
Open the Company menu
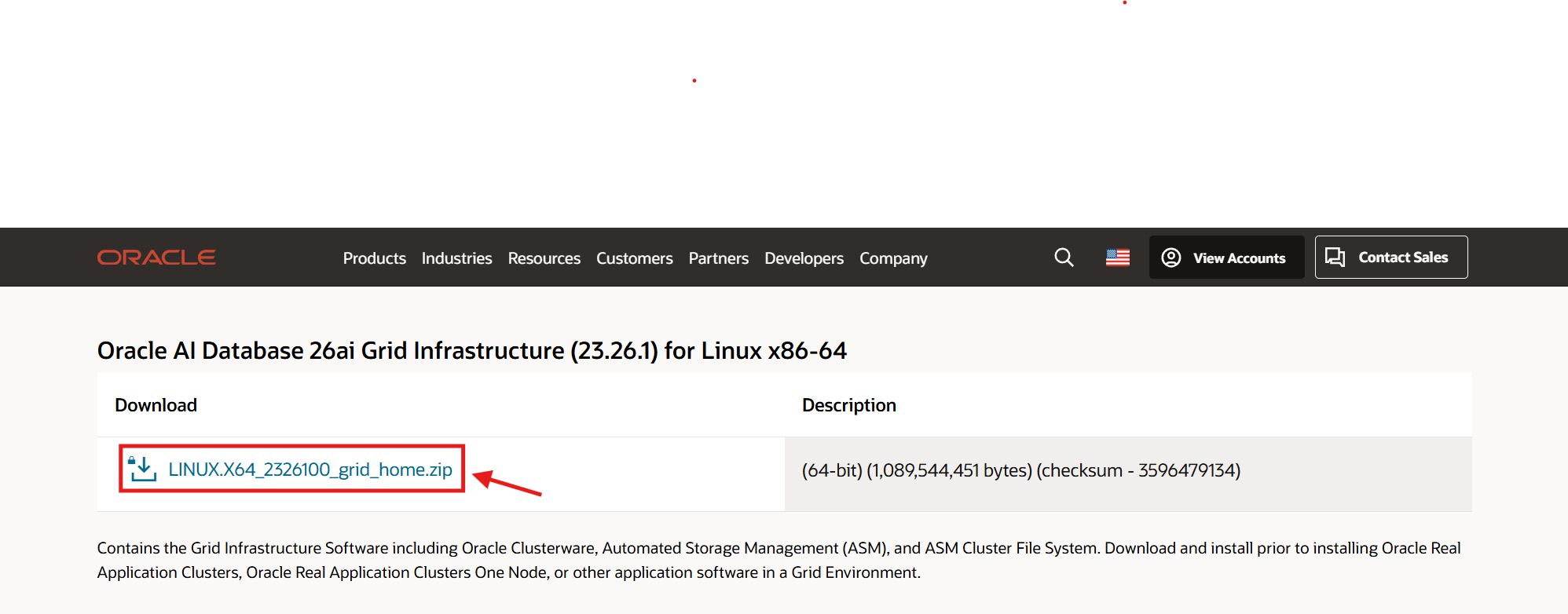[x=893, y=258]
